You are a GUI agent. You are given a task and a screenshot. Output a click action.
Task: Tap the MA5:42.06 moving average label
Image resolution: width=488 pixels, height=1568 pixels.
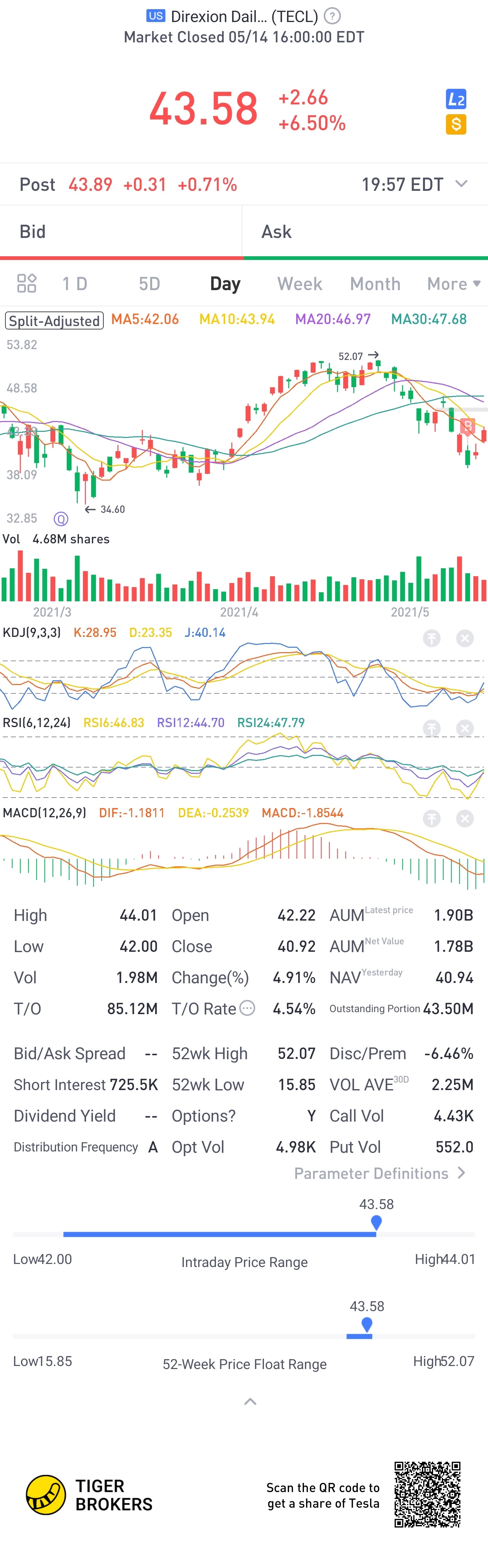145,320
